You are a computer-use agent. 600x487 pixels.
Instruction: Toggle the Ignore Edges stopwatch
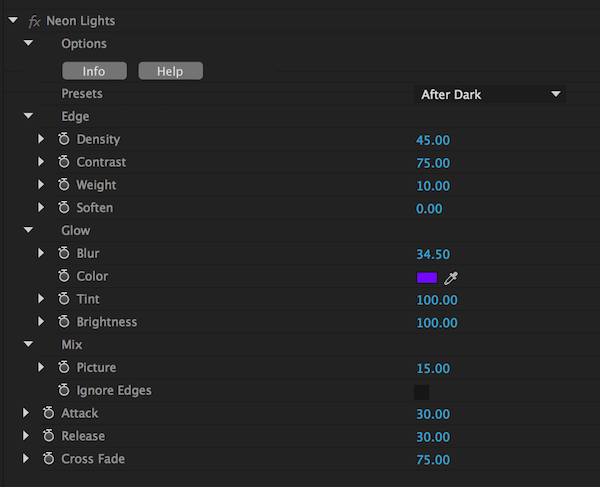[x=63, y=391]
